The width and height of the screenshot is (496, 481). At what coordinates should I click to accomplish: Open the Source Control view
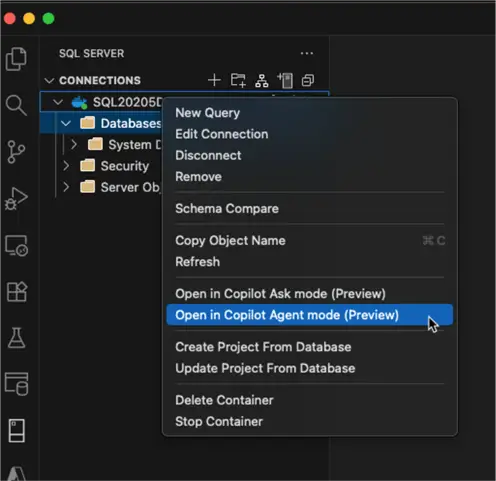[16, 152]
